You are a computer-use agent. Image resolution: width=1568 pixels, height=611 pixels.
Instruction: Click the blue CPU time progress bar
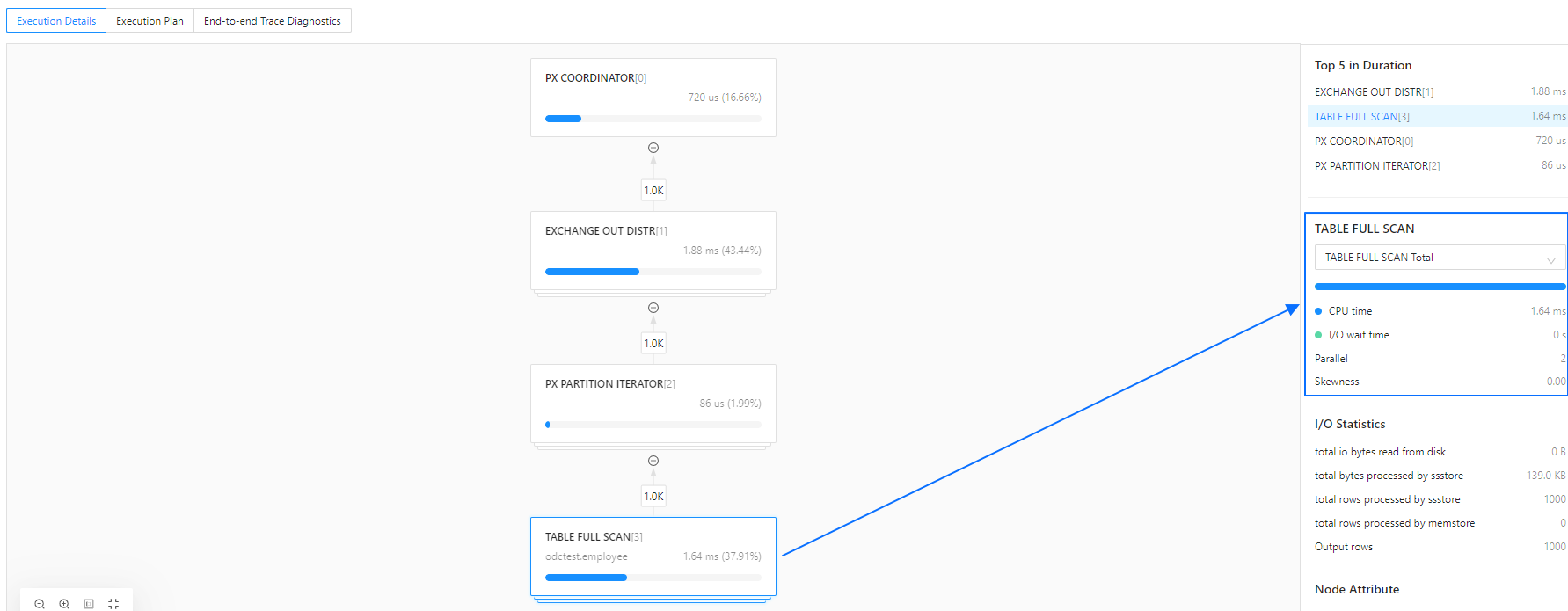coord(1440,287)
